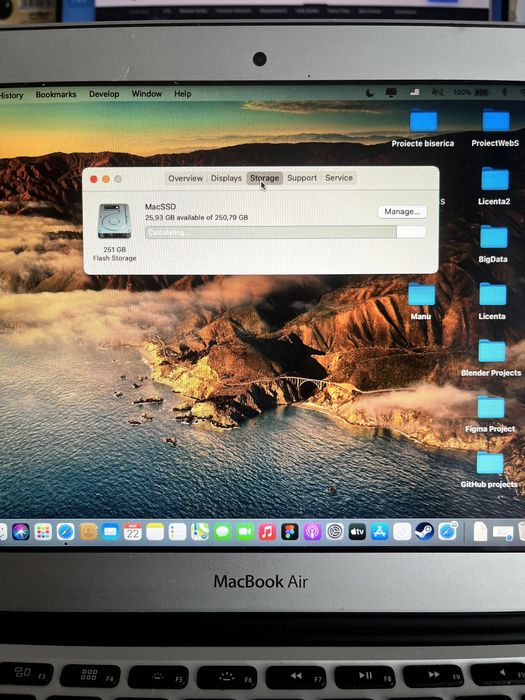525x700 pixels.
Task: Select the Manu folder on desktop
Action: (421, 302)
